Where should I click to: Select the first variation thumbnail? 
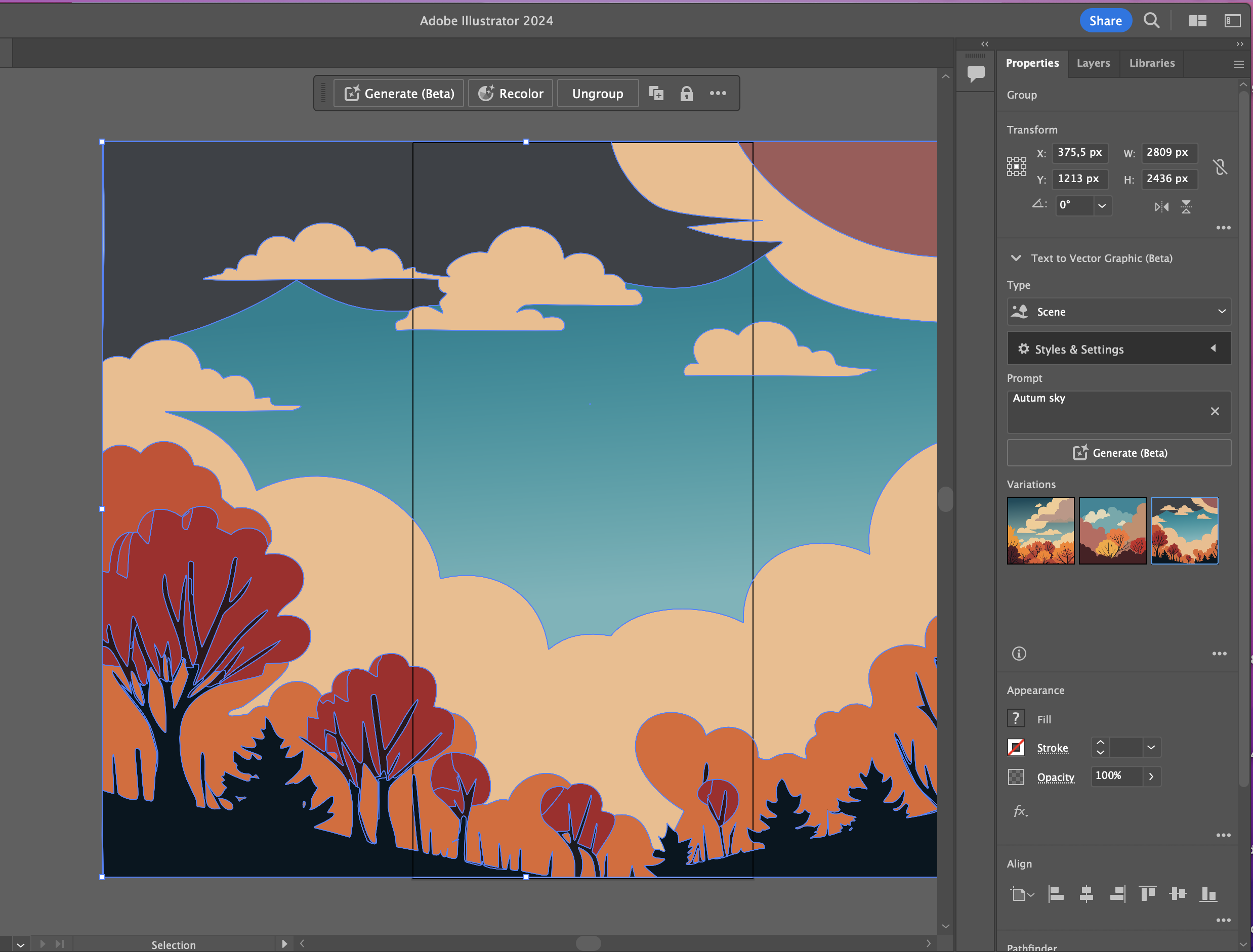(1040, 531)
